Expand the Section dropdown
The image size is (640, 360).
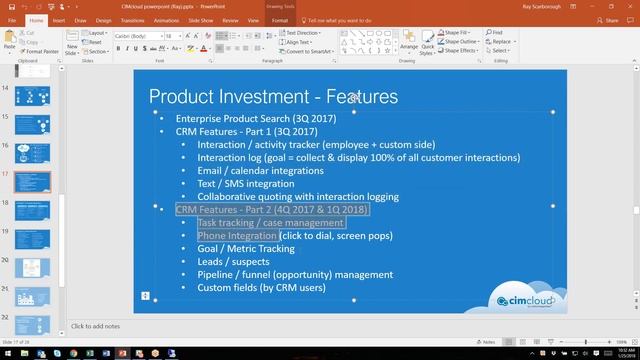[x=96, y=51]
